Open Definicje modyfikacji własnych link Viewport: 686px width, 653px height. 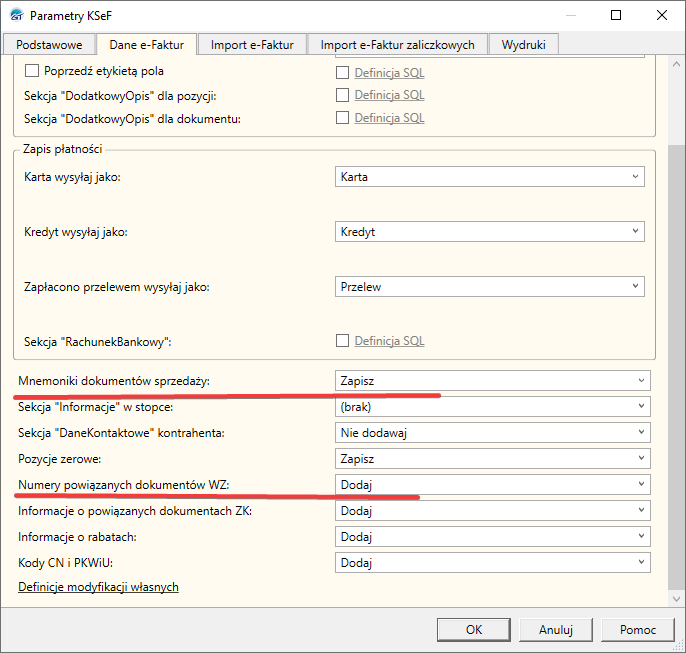98,587
